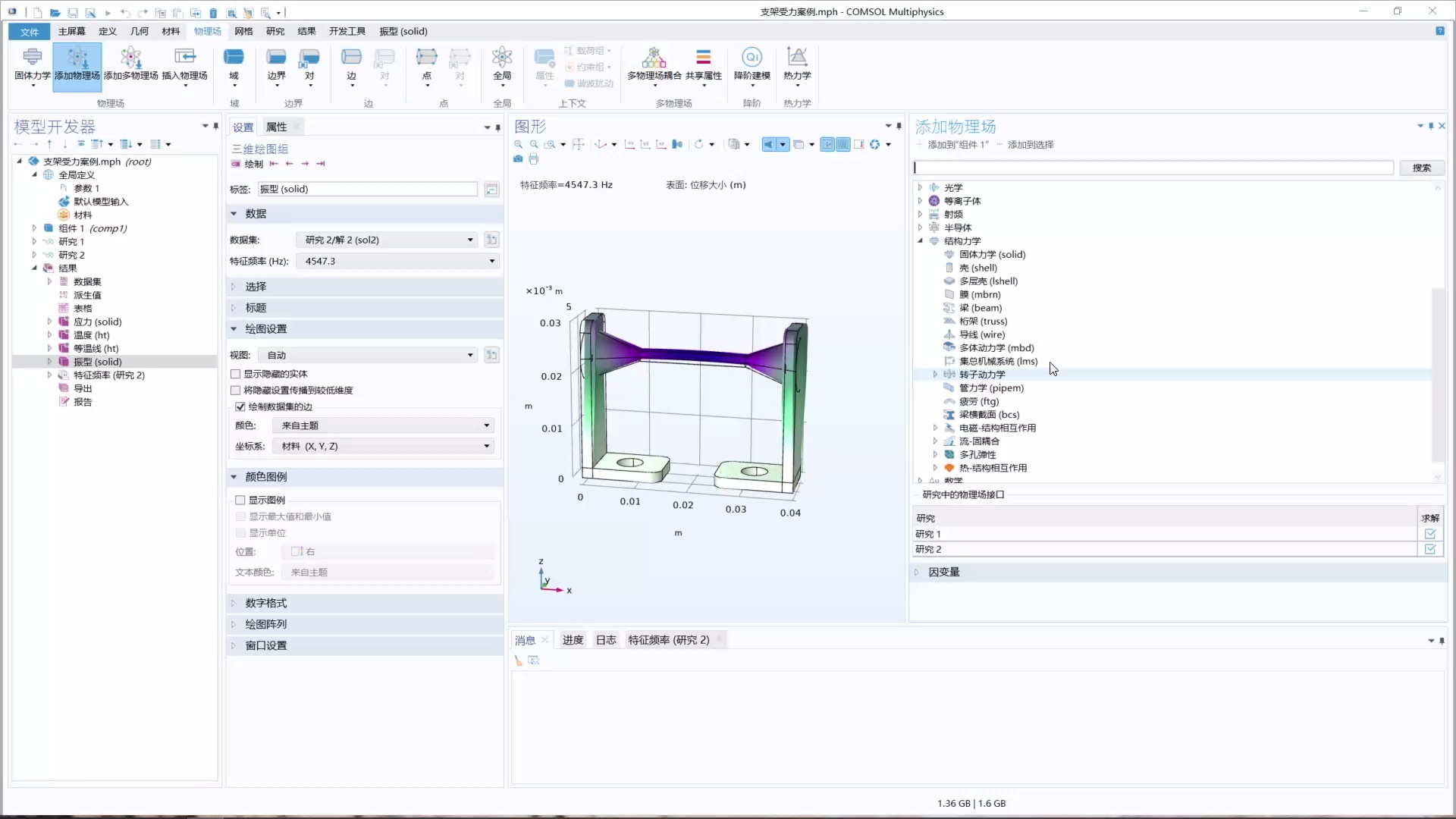Expand the 光学 node in Add Physics
Viewport: 1456px width, 819px height.
pyautogui.click(x=921, y=187)
